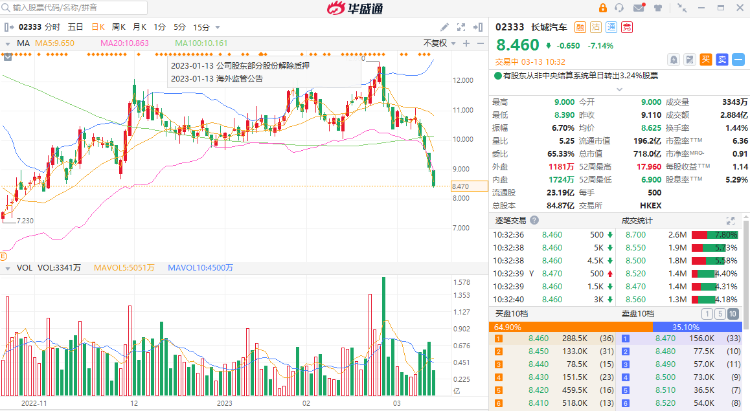
Task: Click the orange 64.90% buy ratio bar
Action: [x=571, y=327]
